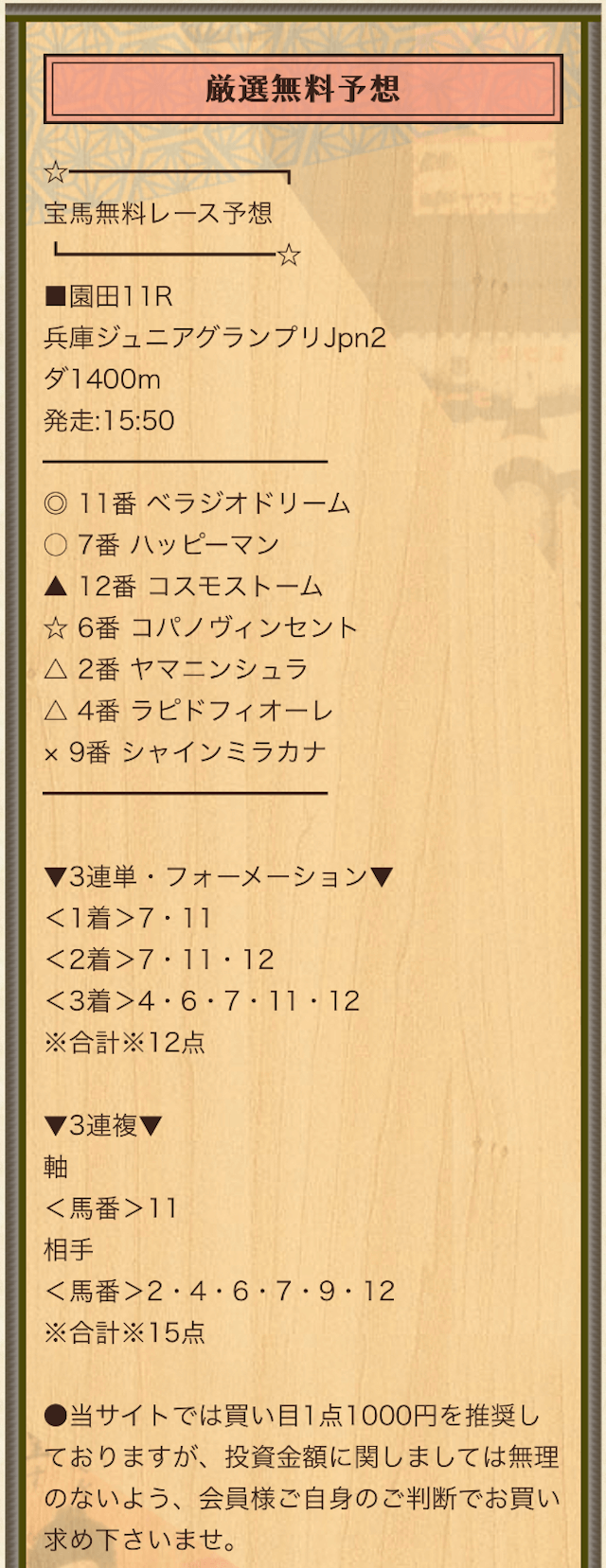
Task: Click the ▼3連単・フォーメーション▼ heading
Action: coord(219,877)
